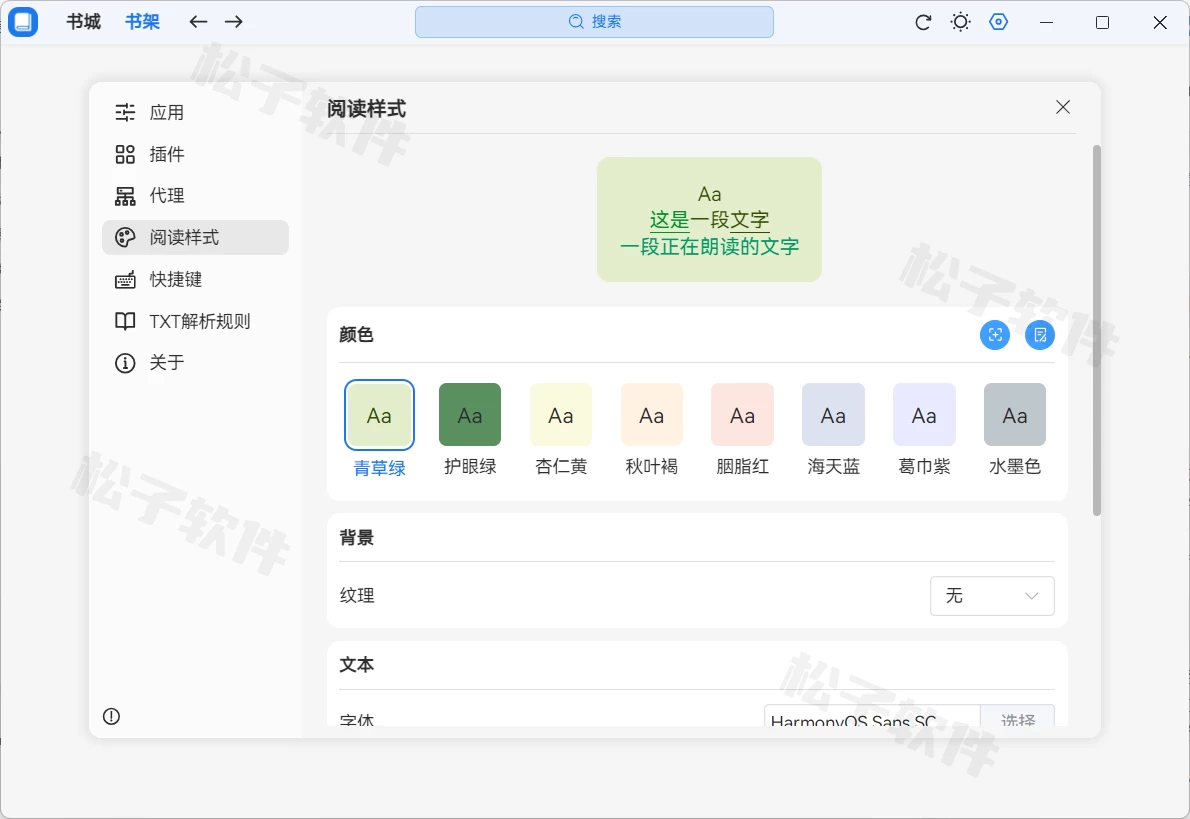
Task: Select the 杏仁黄 color swatch
Action: tap(561, 414)
